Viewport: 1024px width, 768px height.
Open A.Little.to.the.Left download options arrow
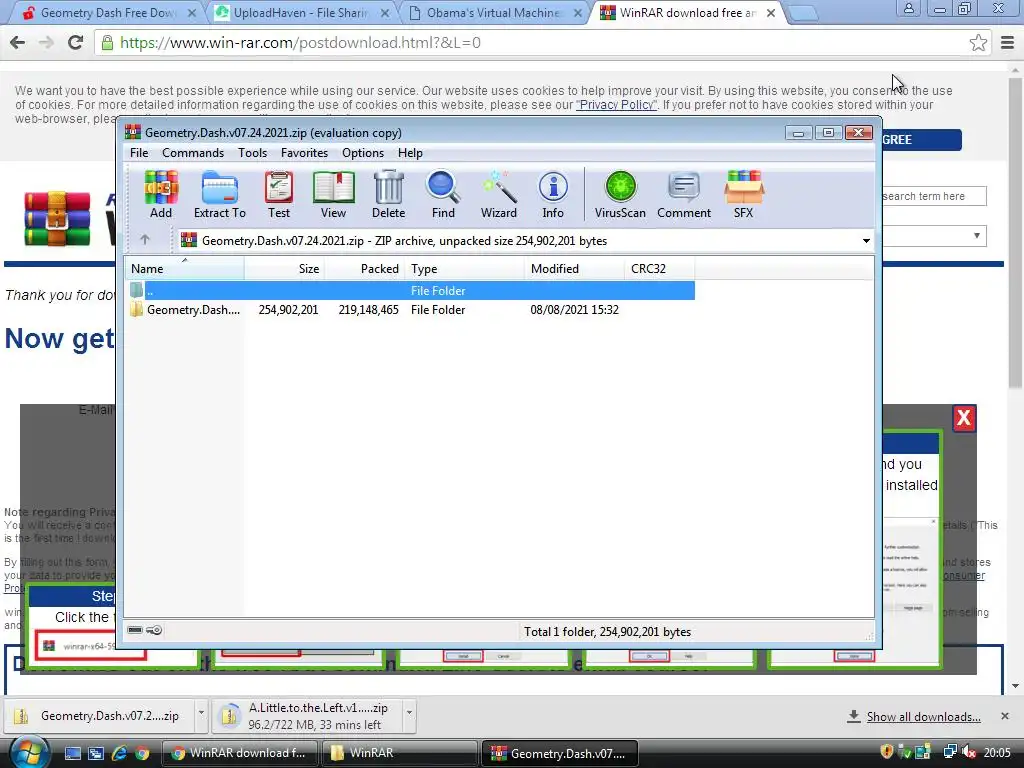click(409, 714)
